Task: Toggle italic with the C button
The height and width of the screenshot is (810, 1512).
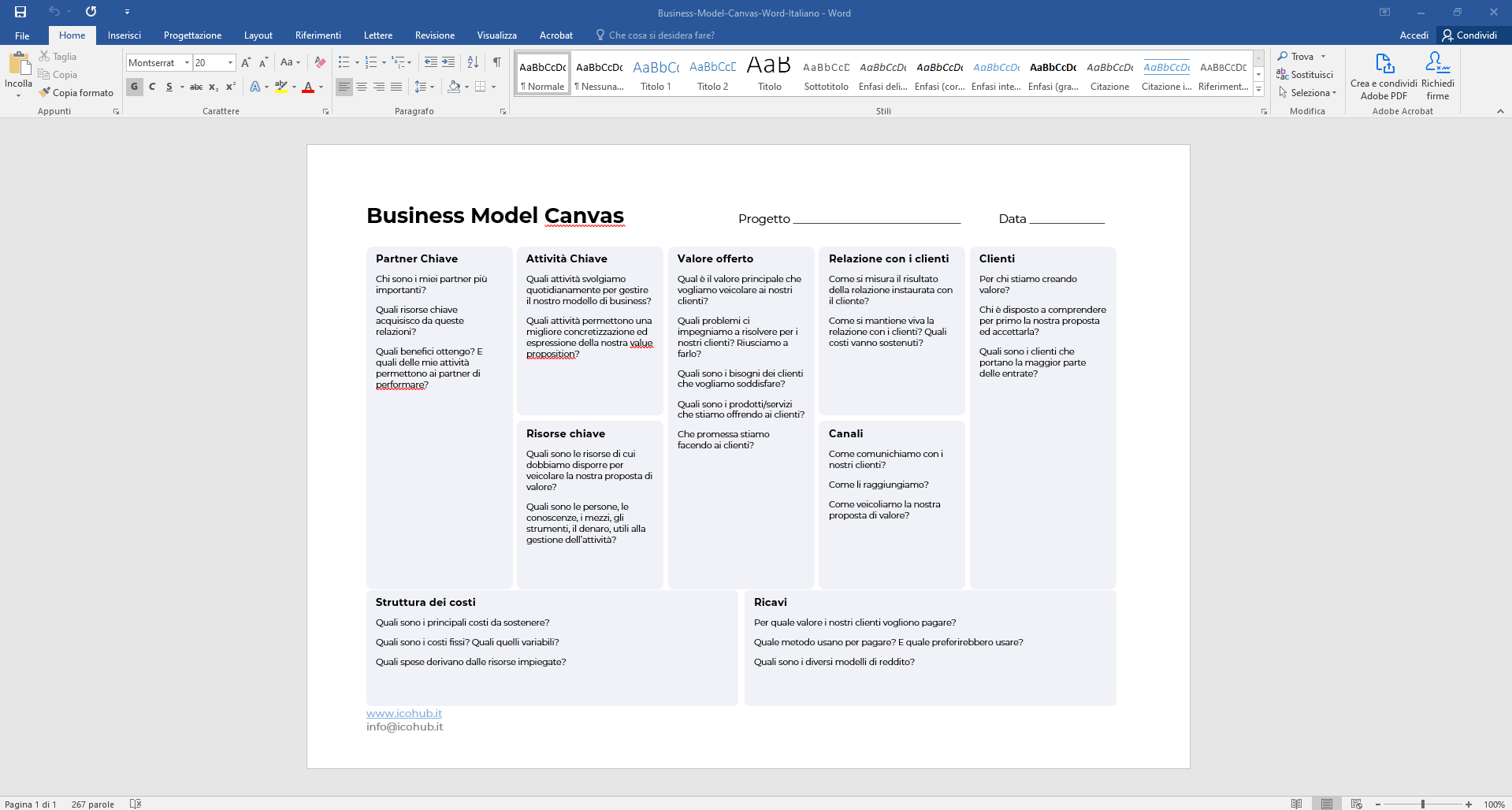Action: 152,87
